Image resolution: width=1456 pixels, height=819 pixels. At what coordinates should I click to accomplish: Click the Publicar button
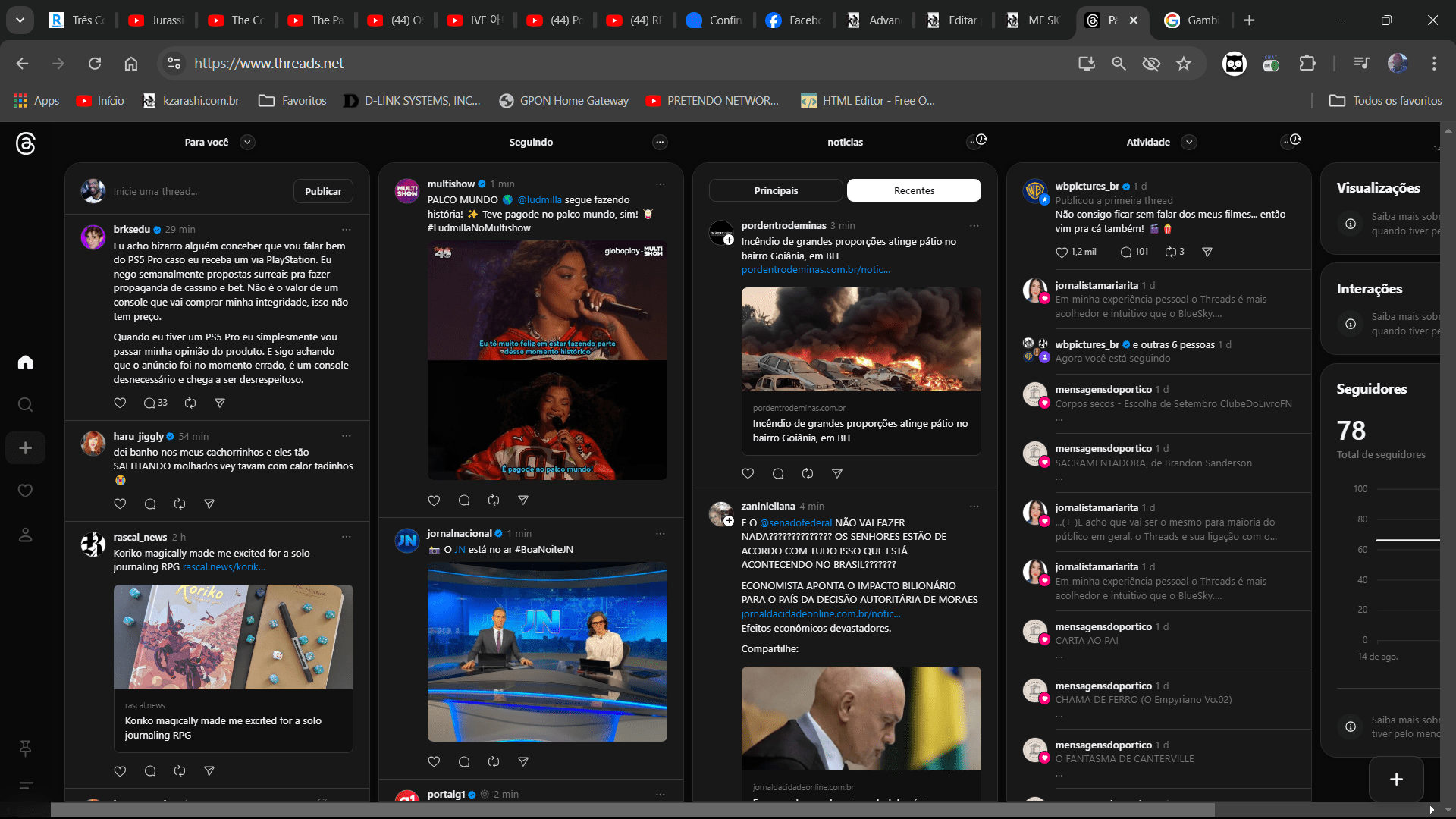pos(323,192)
